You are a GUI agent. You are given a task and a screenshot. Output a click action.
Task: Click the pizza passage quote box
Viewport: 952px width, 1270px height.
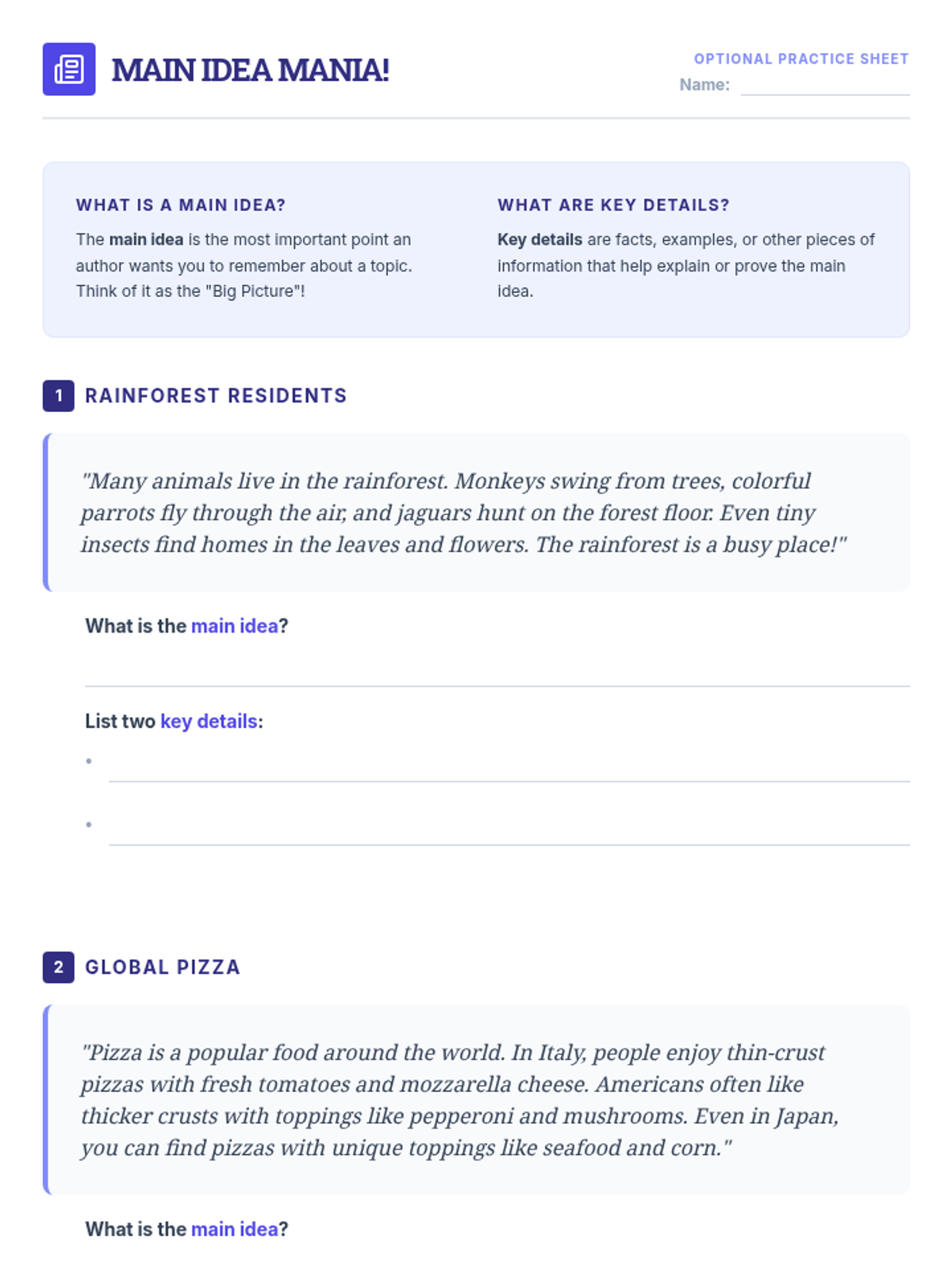476,1100
